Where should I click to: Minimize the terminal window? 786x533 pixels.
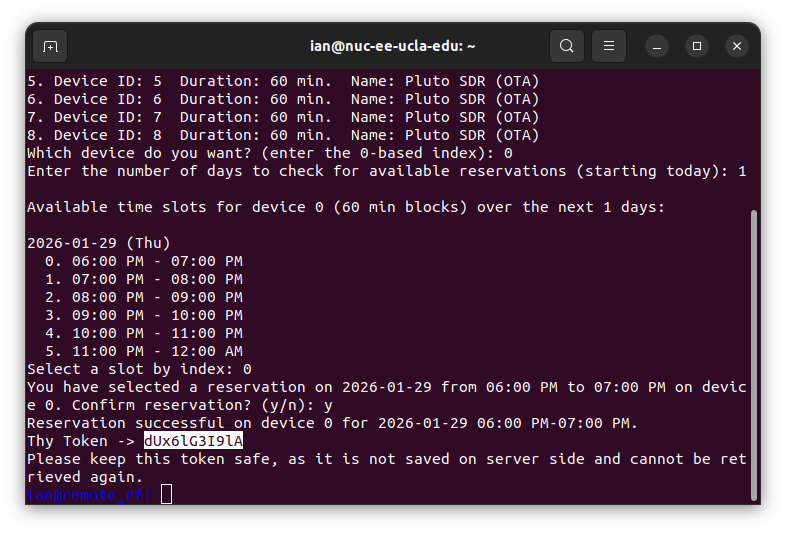[x=657, y=46]
